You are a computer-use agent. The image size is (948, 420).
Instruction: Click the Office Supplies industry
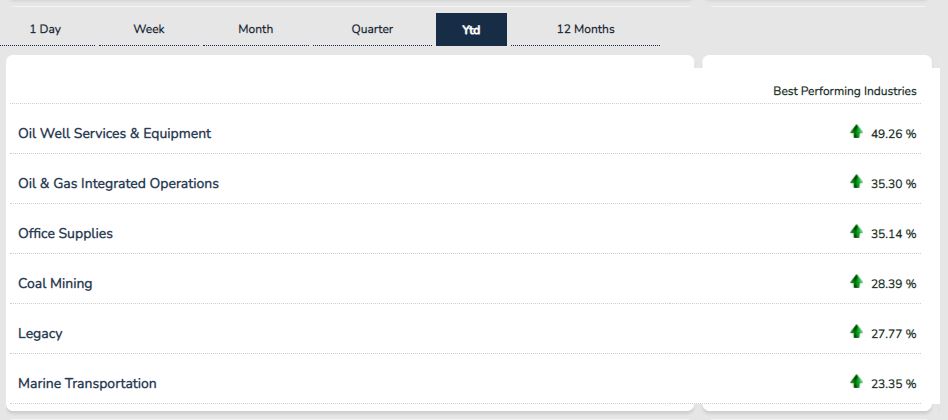click(65, 233)
